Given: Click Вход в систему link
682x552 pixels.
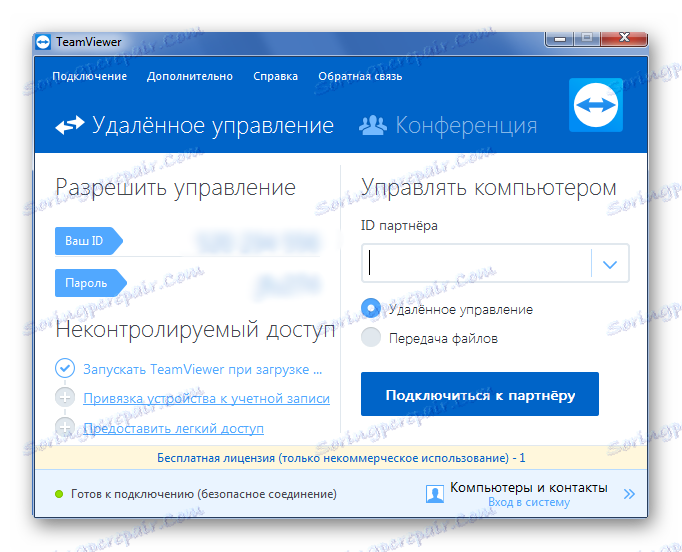Looking at the screenshot, I should tap(529, 502).
